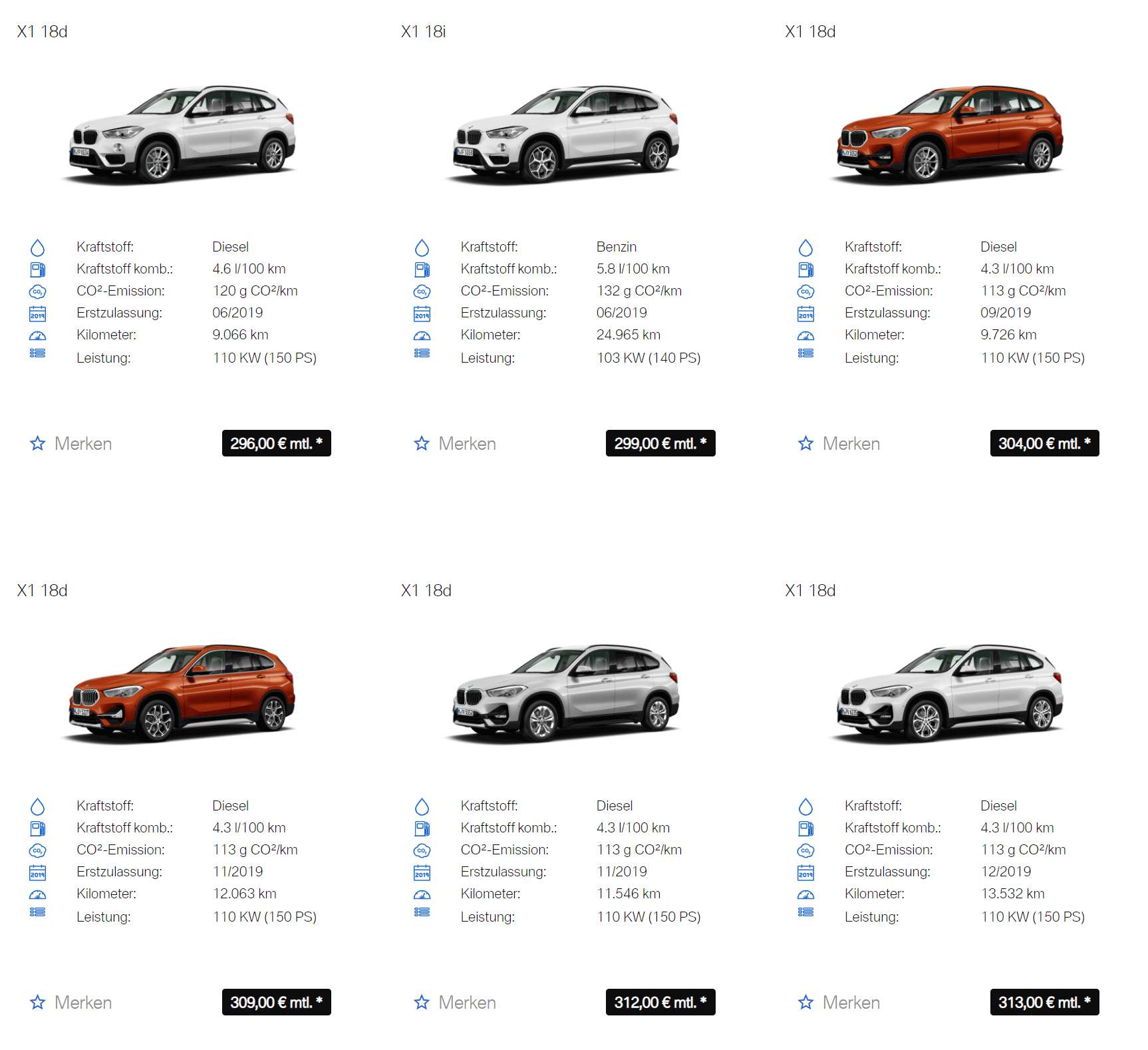1148x1050 pixels.
Task: Click the mileage value 13.532 km
Action: tap(1013, 894)
